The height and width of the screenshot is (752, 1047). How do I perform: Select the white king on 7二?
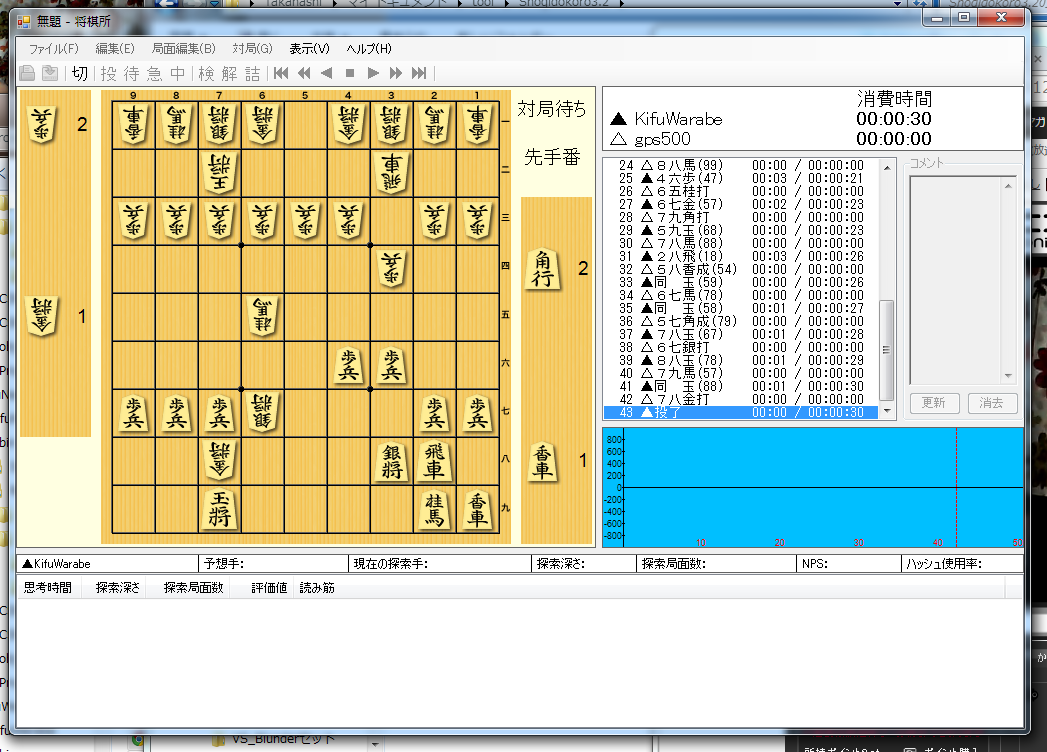(x=219, y=172)
